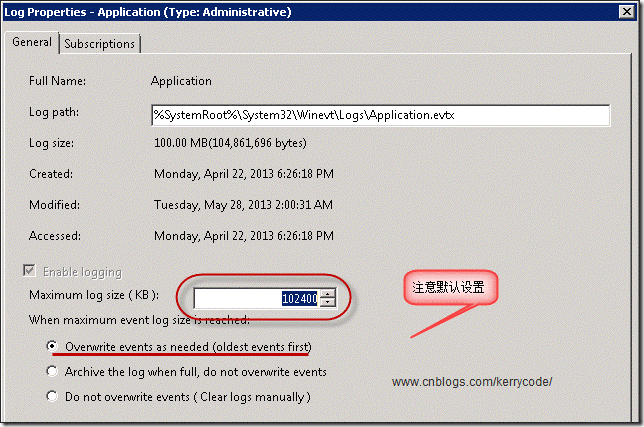Click the log size value 100.00 MB
This screenshot has width=644, height=427.
pyautogui.click(x=230, y=143)
